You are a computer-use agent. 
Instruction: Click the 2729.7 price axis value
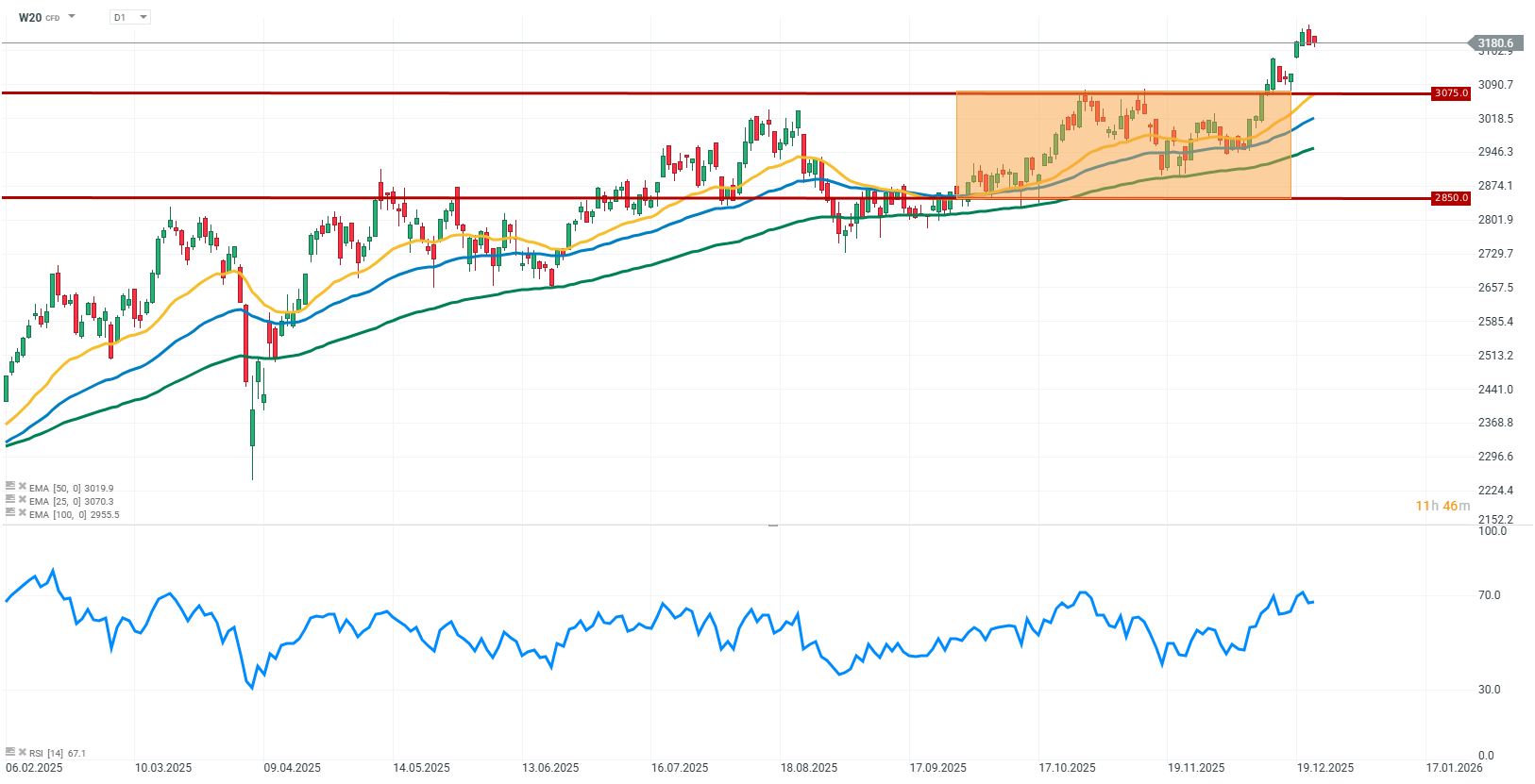pyautogui.click(x=1495, y=254)
